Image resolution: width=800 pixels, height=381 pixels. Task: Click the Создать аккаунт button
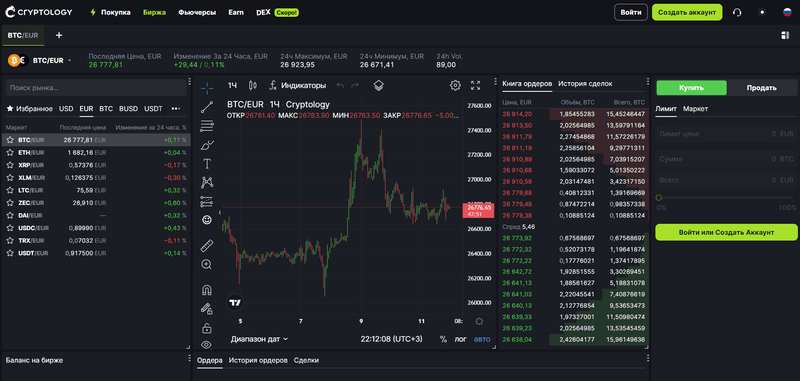pyautogui.click(x=687, y=12)
